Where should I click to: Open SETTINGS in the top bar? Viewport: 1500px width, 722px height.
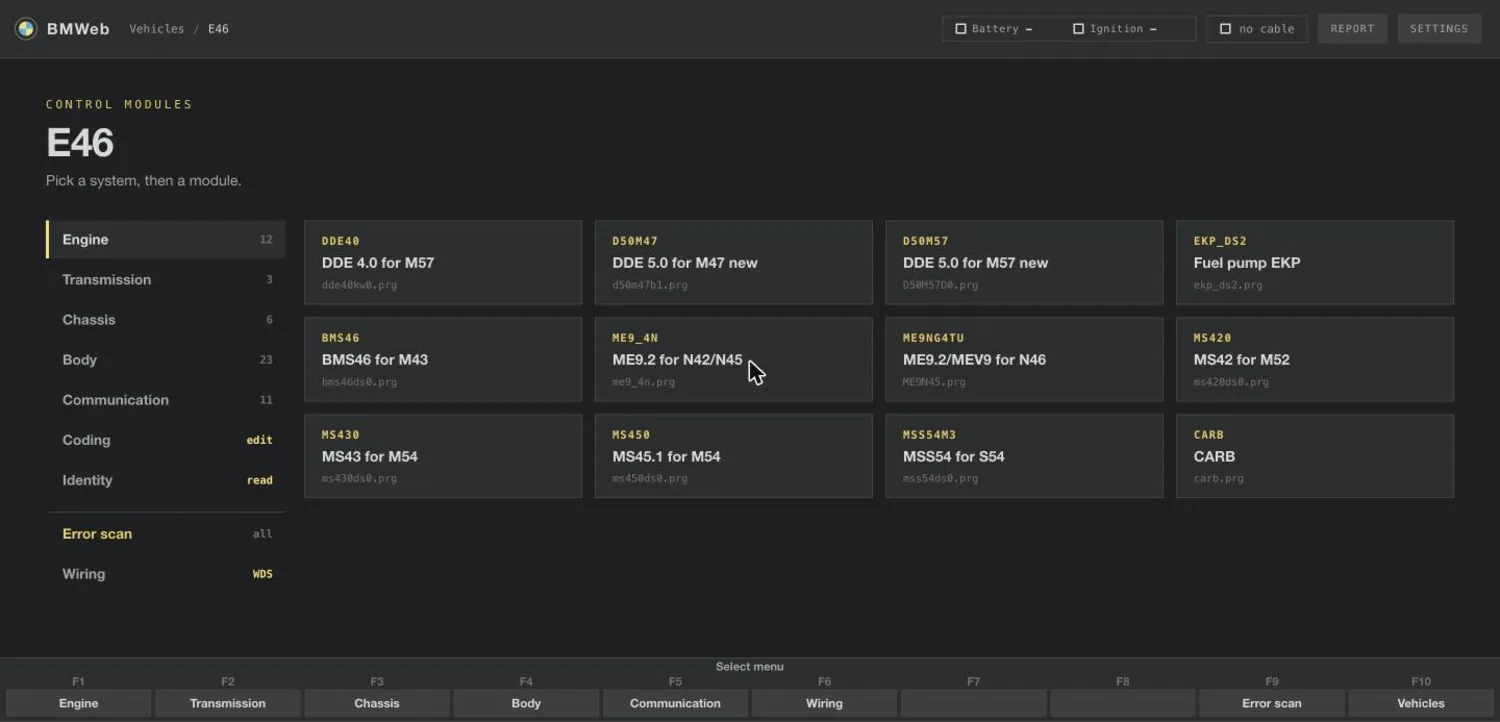coord(1439,29)
